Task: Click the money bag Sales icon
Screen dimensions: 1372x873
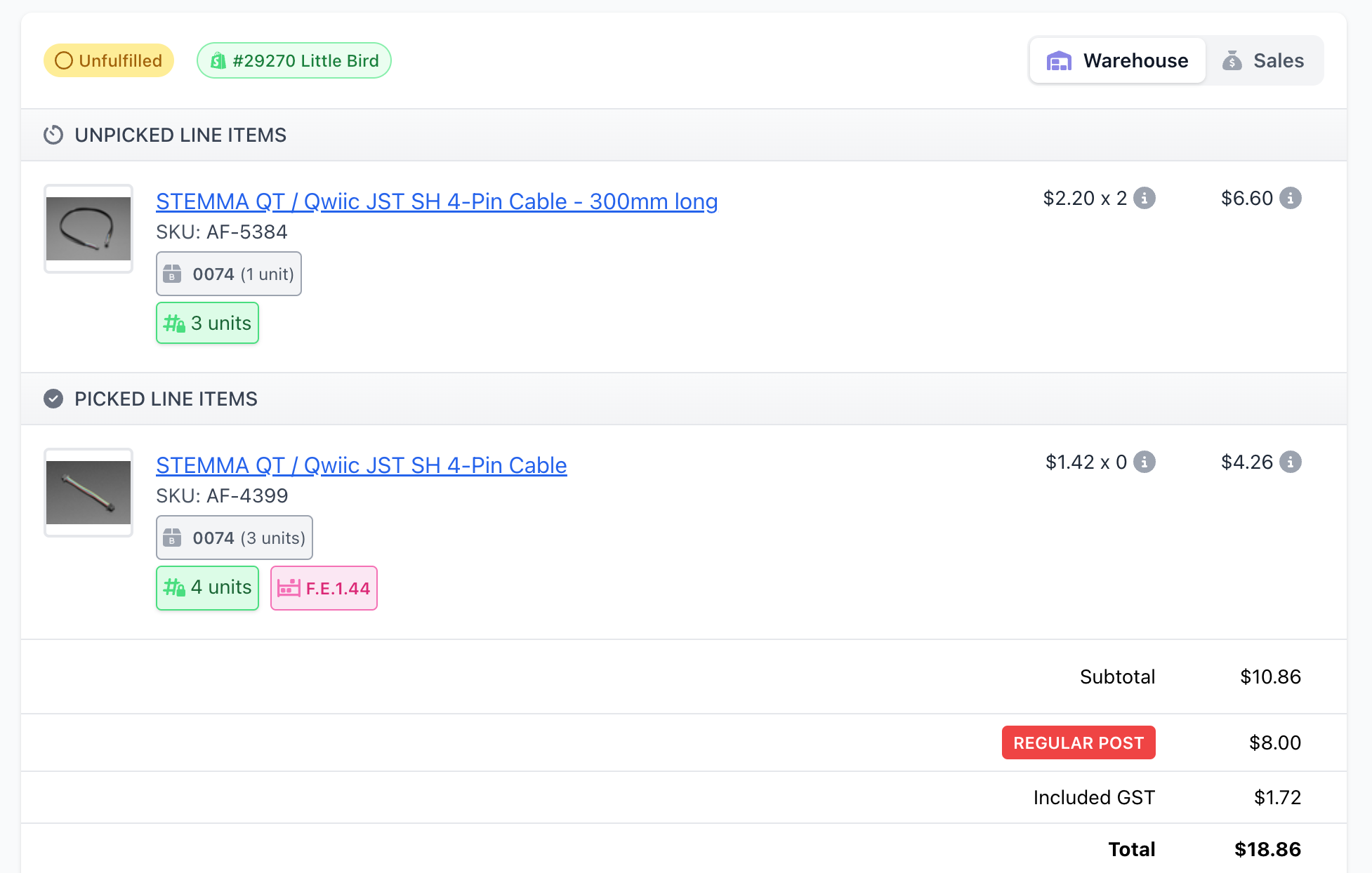Action: 1232,61
